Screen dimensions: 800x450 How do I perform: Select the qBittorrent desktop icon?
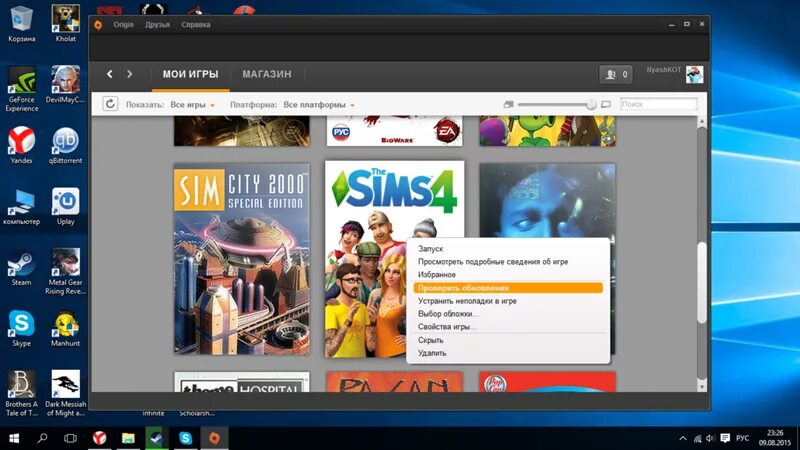point(65,145)
